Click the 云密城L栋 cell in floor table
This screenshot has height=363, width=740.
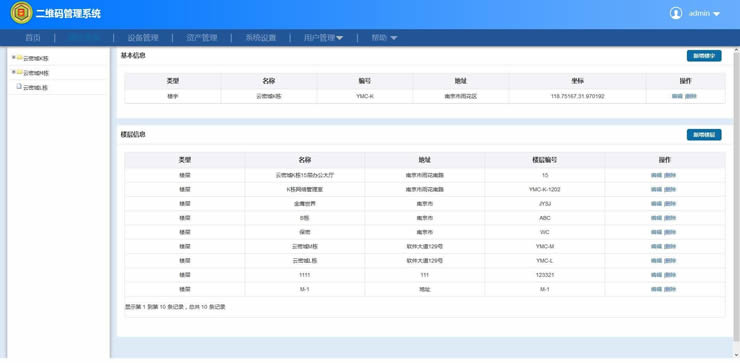point(304,261)
